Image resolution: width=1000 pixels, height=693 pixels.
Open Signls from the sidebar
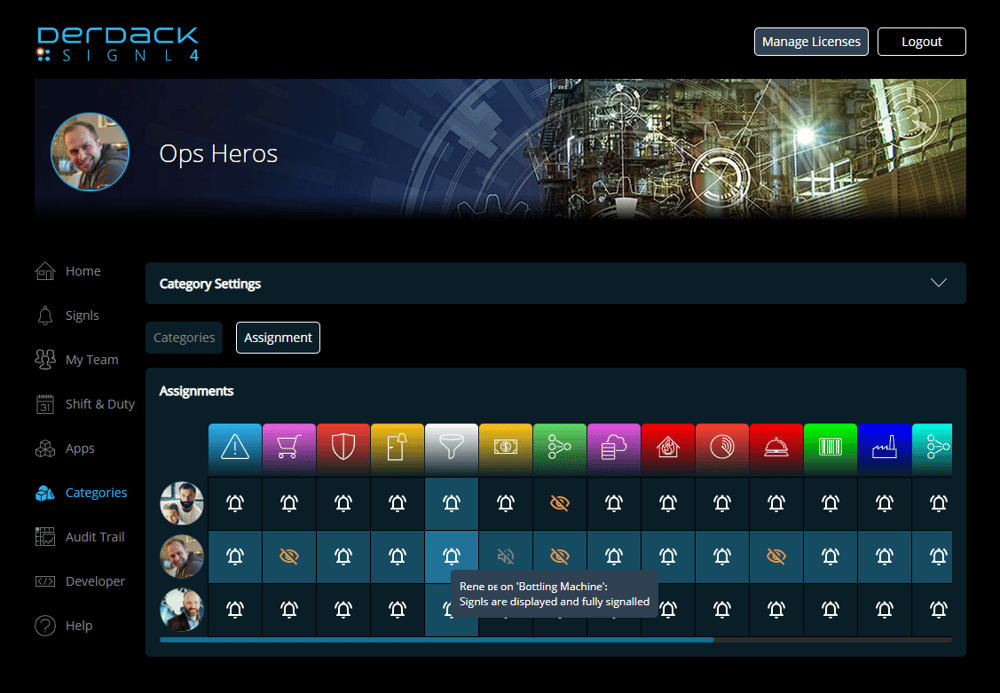pos(81,316)
